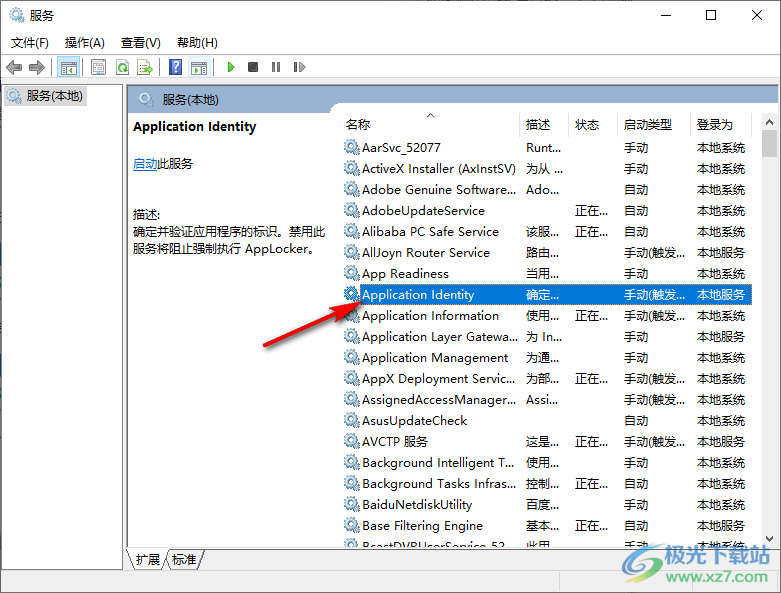Open the 文件(F) menu
The image size is (781, 593).
click(30, 43)
